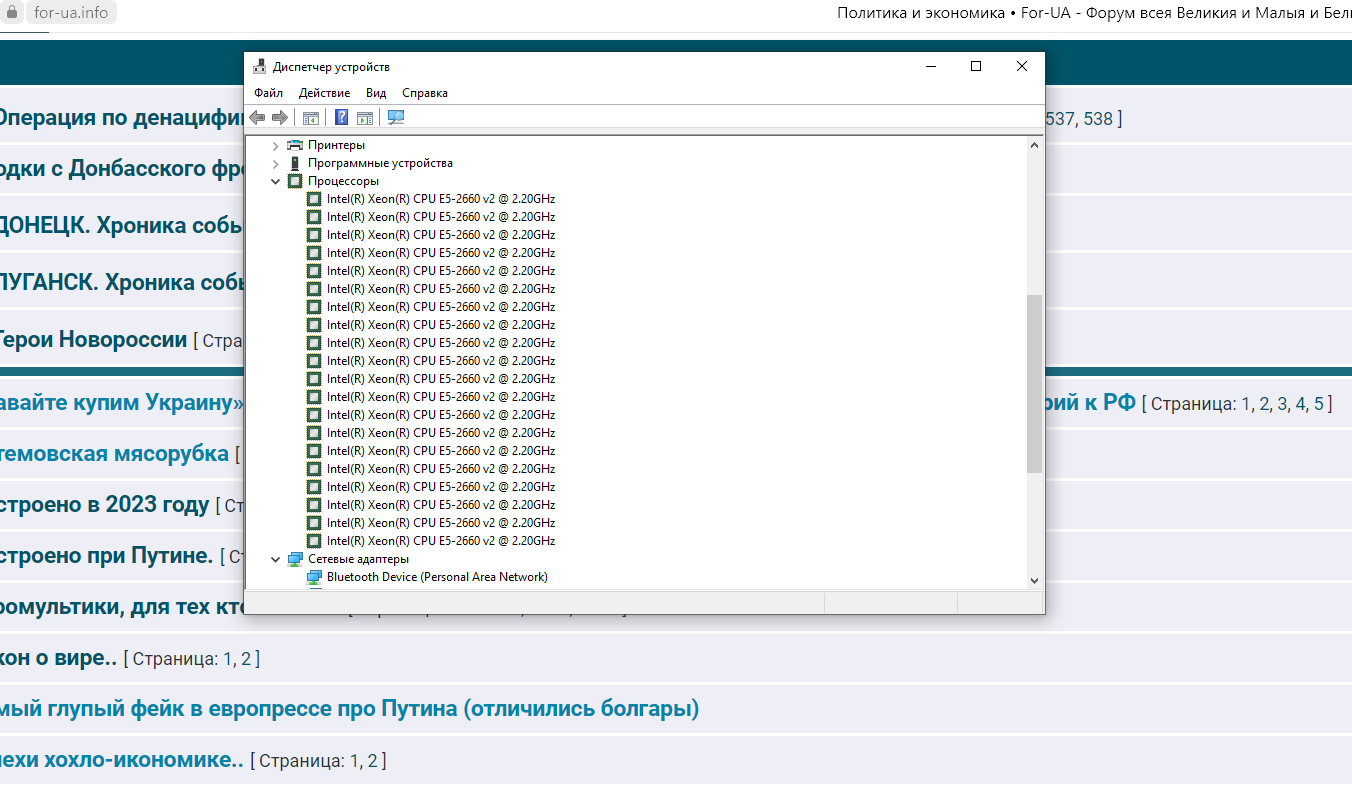Open the Вид menu
1352x786 pixels.
point(376,93)
